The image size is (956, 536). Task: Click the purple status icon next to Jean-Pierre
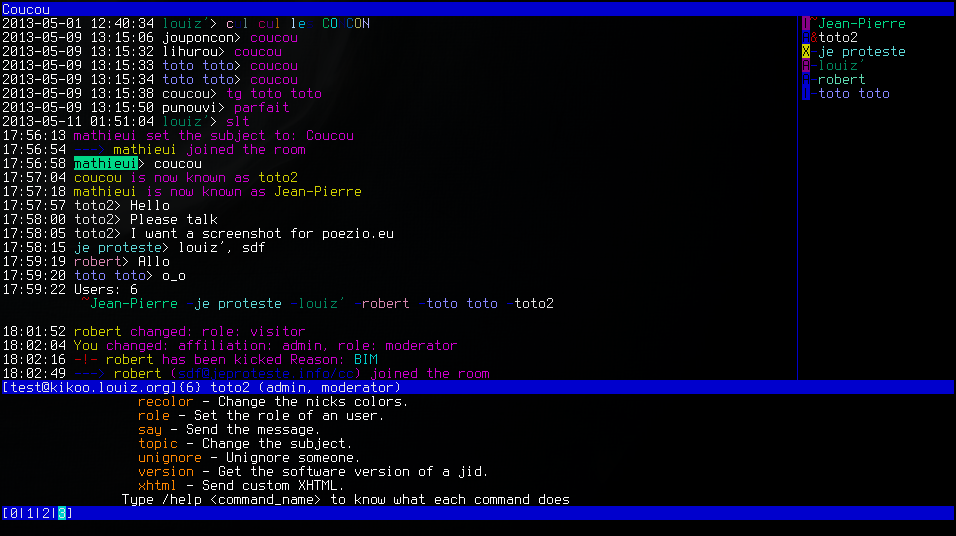pyautogui.click(x=805, y=23)
